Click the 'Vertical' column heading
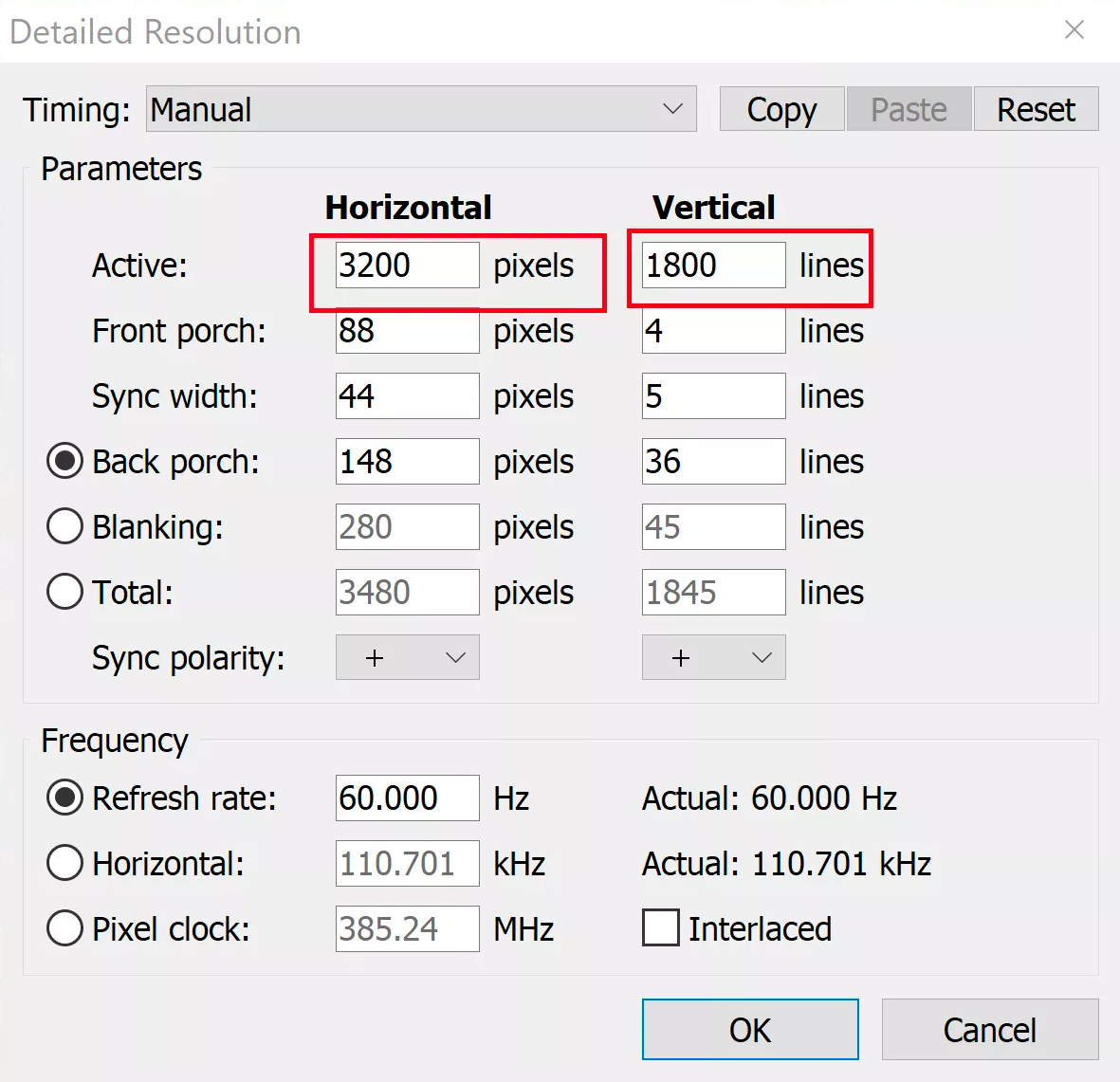 point(713,207)
